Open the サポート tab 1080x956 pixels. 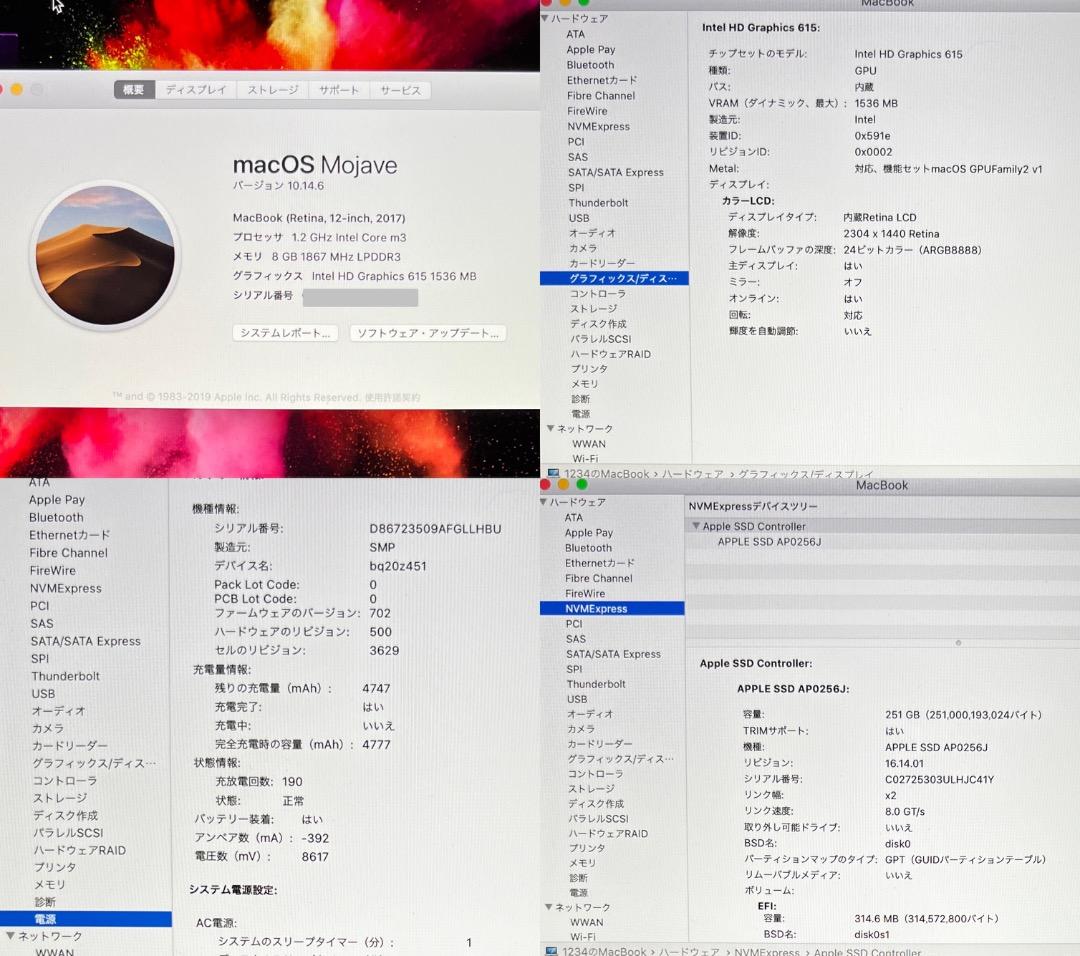click(338, 90)
